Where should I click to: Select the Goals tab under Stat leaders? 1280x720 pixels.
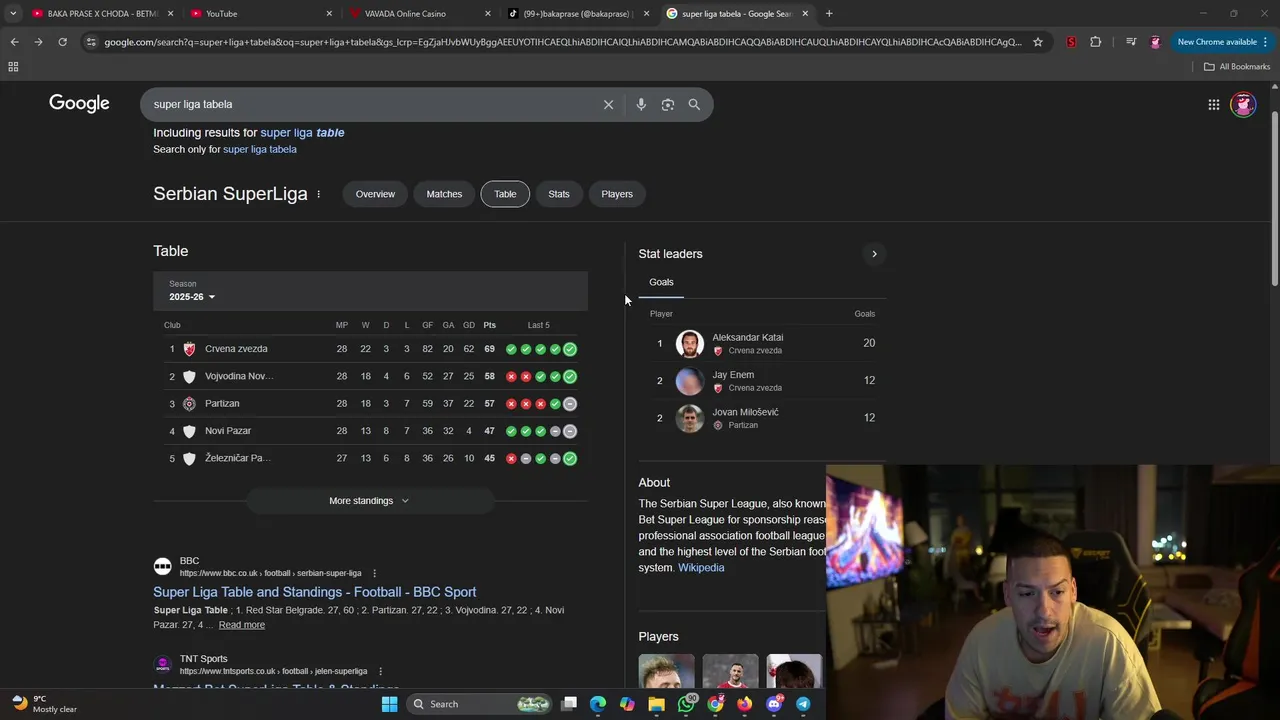(x=661, y=283)
